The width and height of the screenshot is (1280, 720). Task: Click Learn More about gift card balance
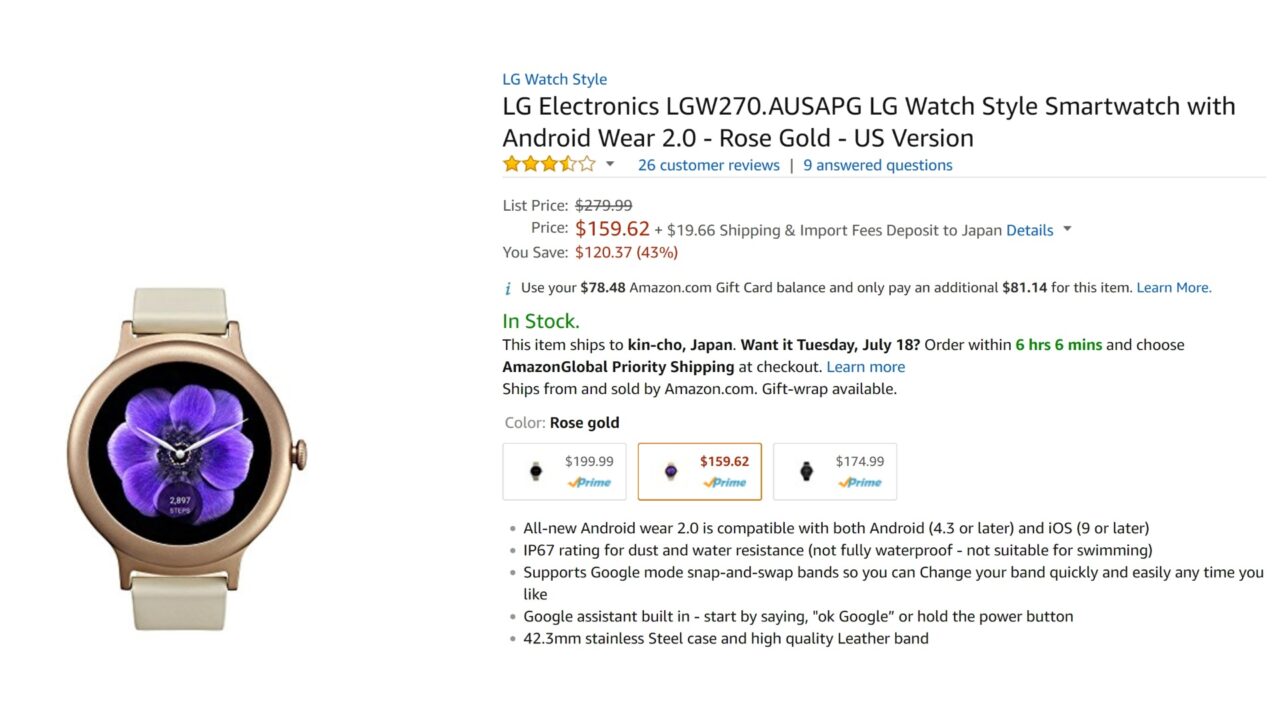(1174, 287)
